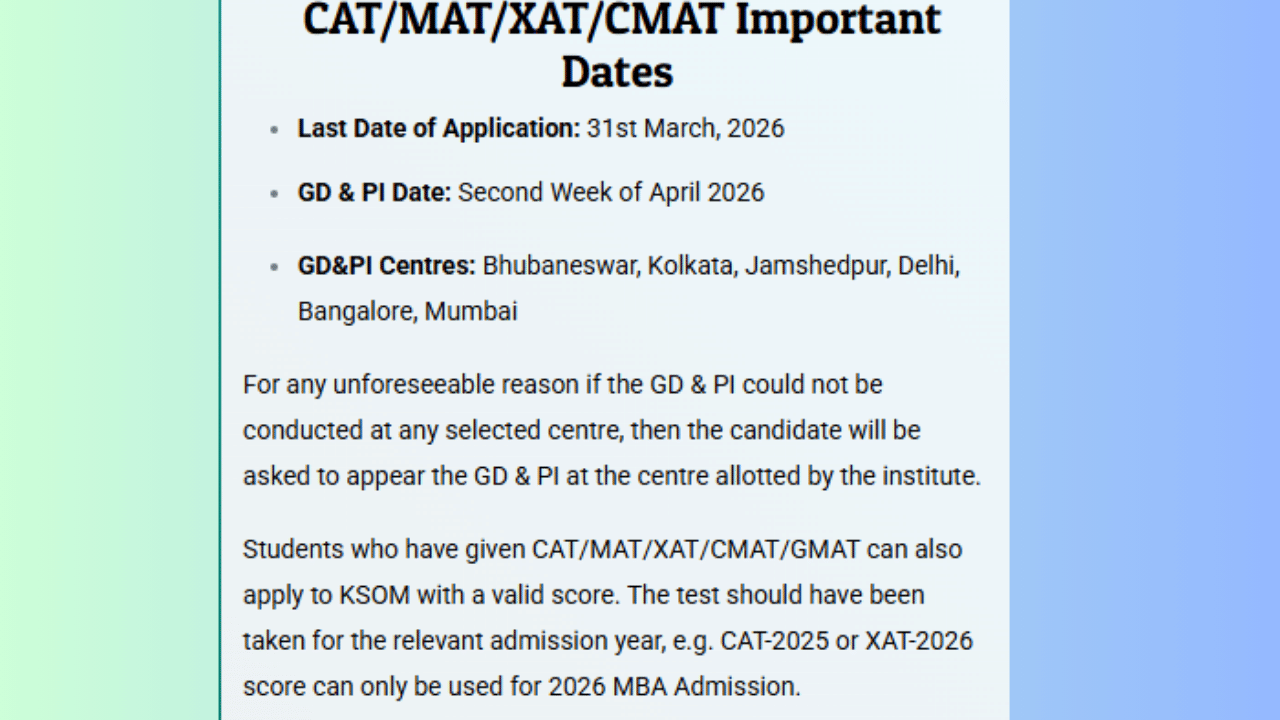Click the "GD&PI Centres:" bold label

[386, 266]
